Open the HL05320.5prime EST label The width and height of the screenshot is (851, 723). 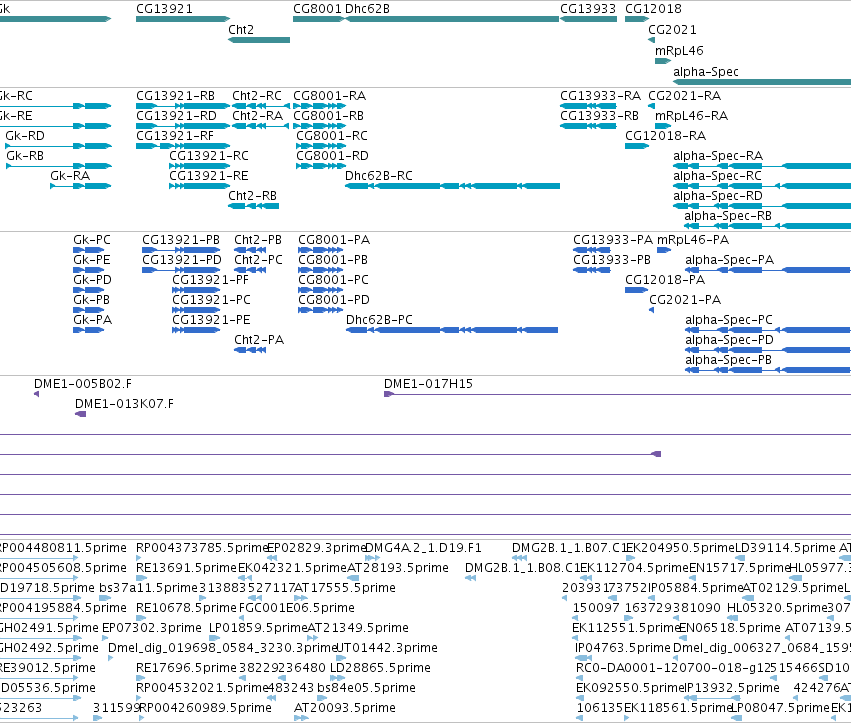coord(777,608)
